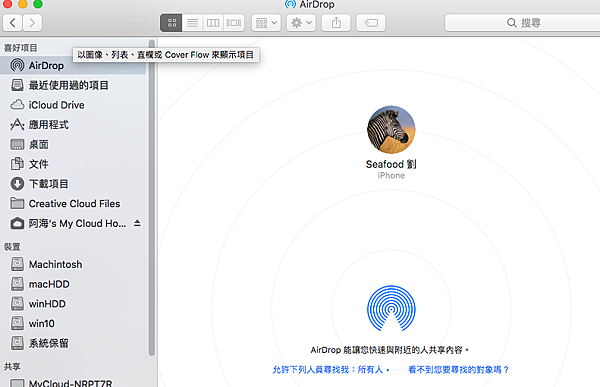The width and height of the screenshot is (600, 387).
Task: Click the 喜好項目 section header
Action: 21,48
